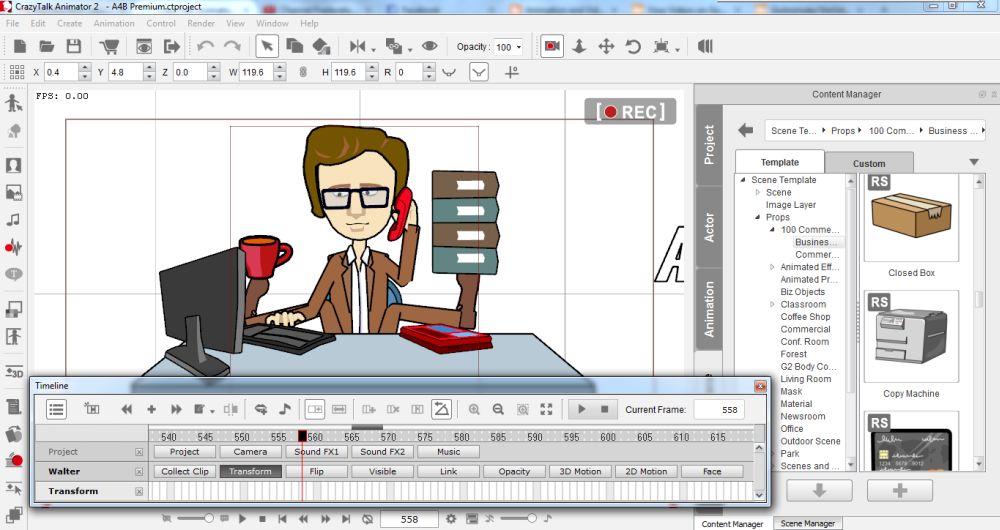Viewport: 1000px width, 530px height.
Task: Select the Move tool icon
Action: pos(606,46)
